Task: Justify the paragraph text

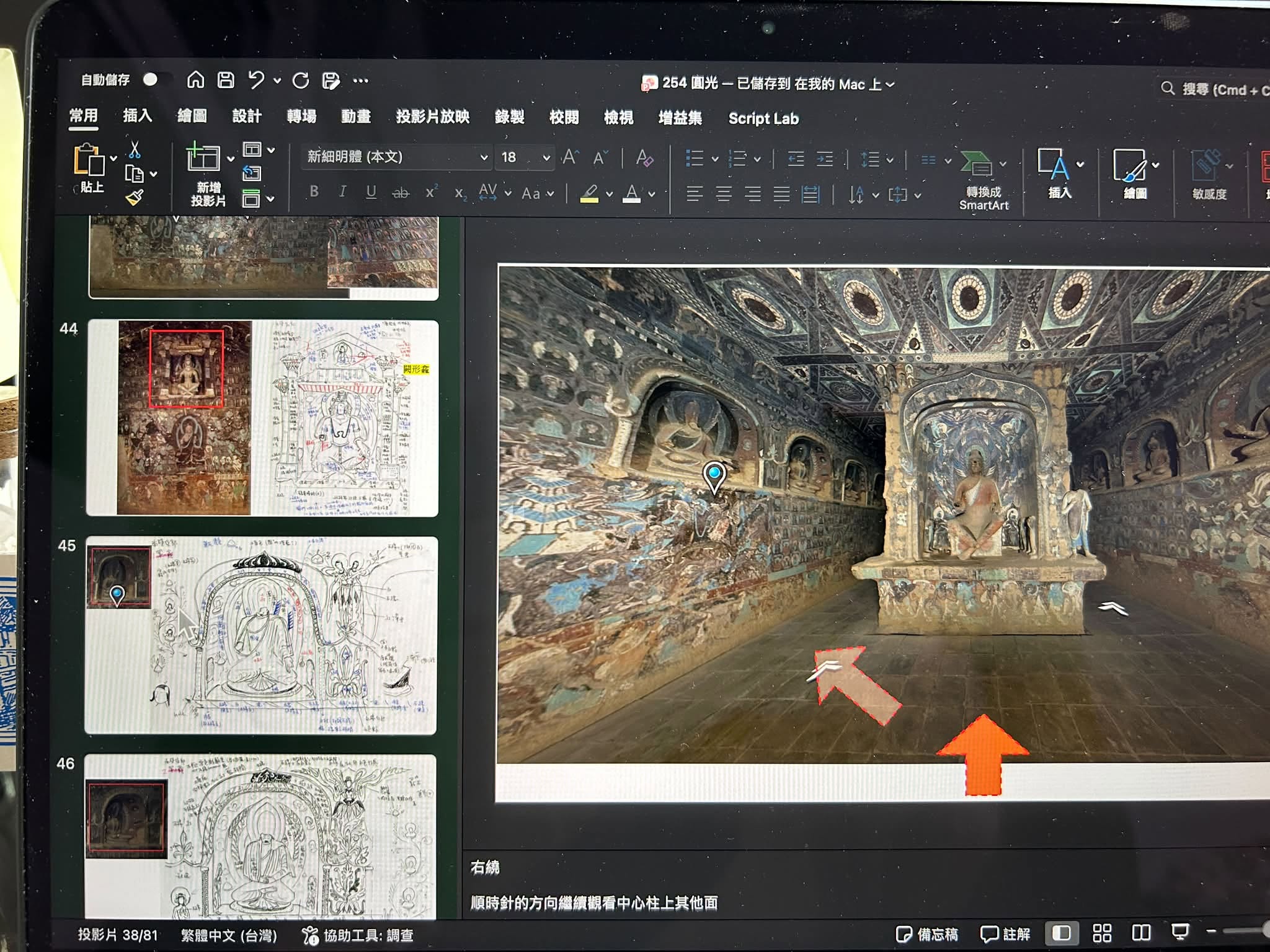Action: (781, 195)
